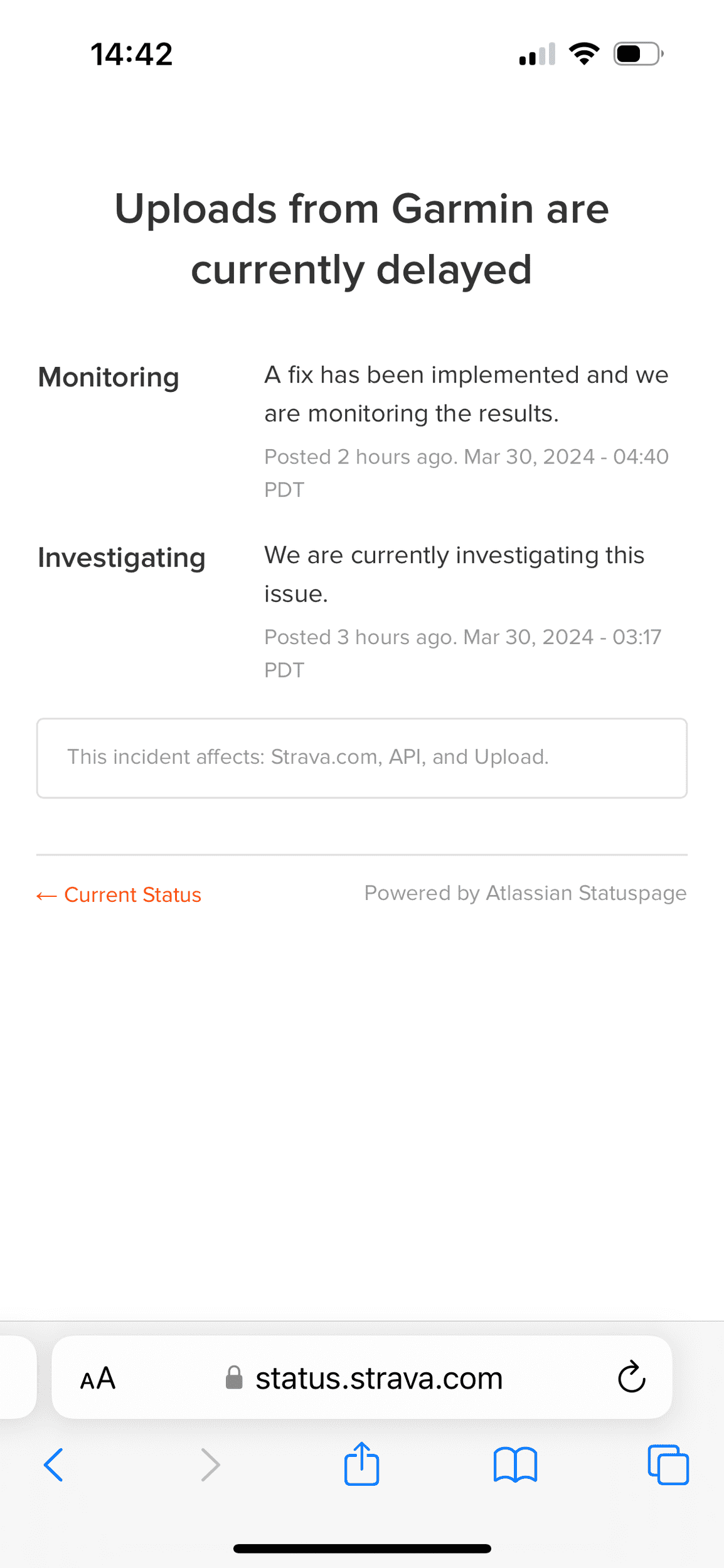
Task: Select the Monitoring status label
Action: (109, 378)
